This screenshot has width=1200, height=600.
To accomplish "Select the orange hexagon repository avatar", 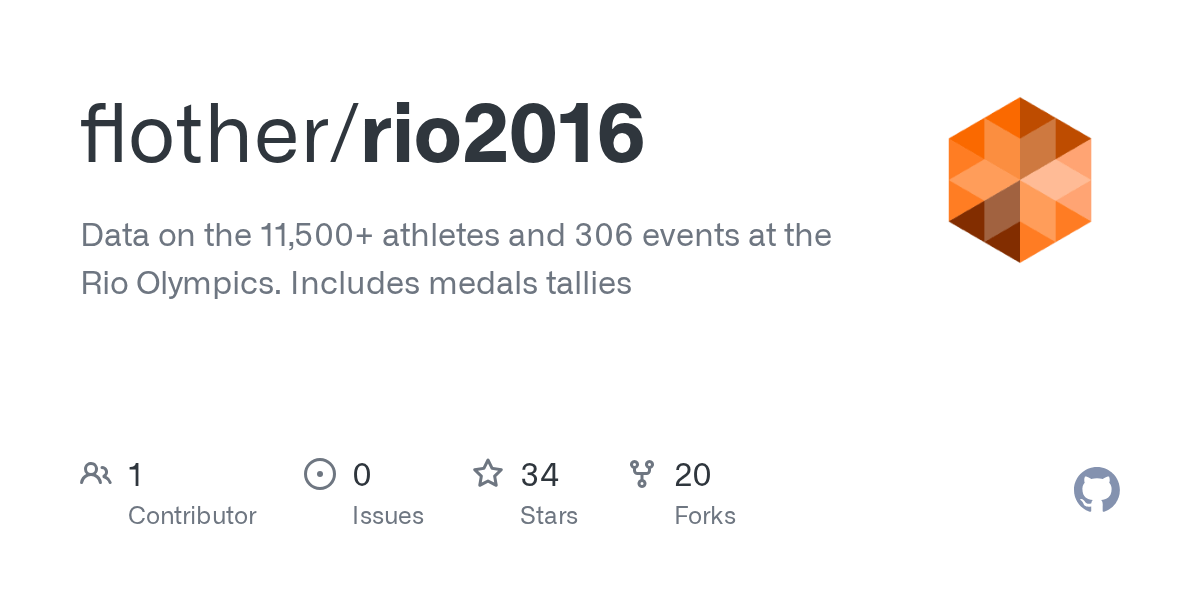I will pos(1019,180).
